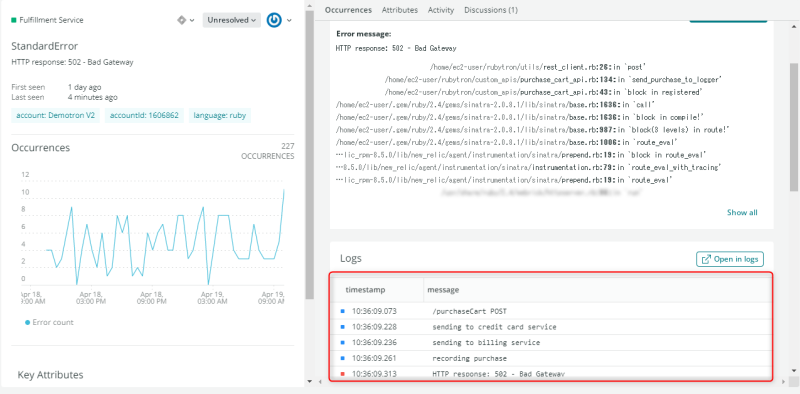800x394 pixels.
Task: Click the language: ruby tag
Action: point(219,115)
